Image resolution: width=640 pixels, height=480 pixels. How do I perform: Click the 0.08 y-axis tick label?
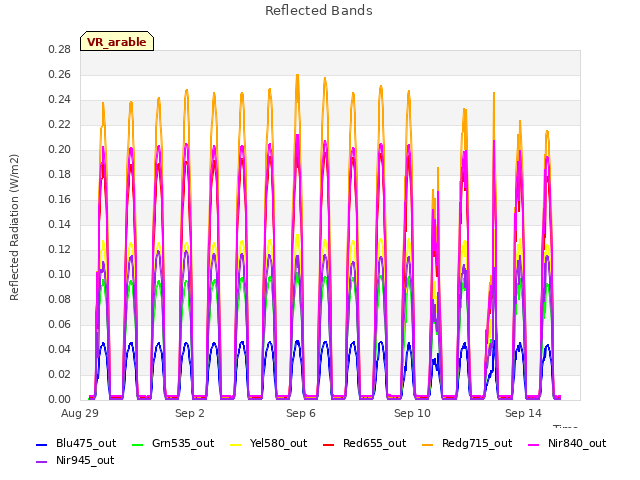(x=60, y=299)
